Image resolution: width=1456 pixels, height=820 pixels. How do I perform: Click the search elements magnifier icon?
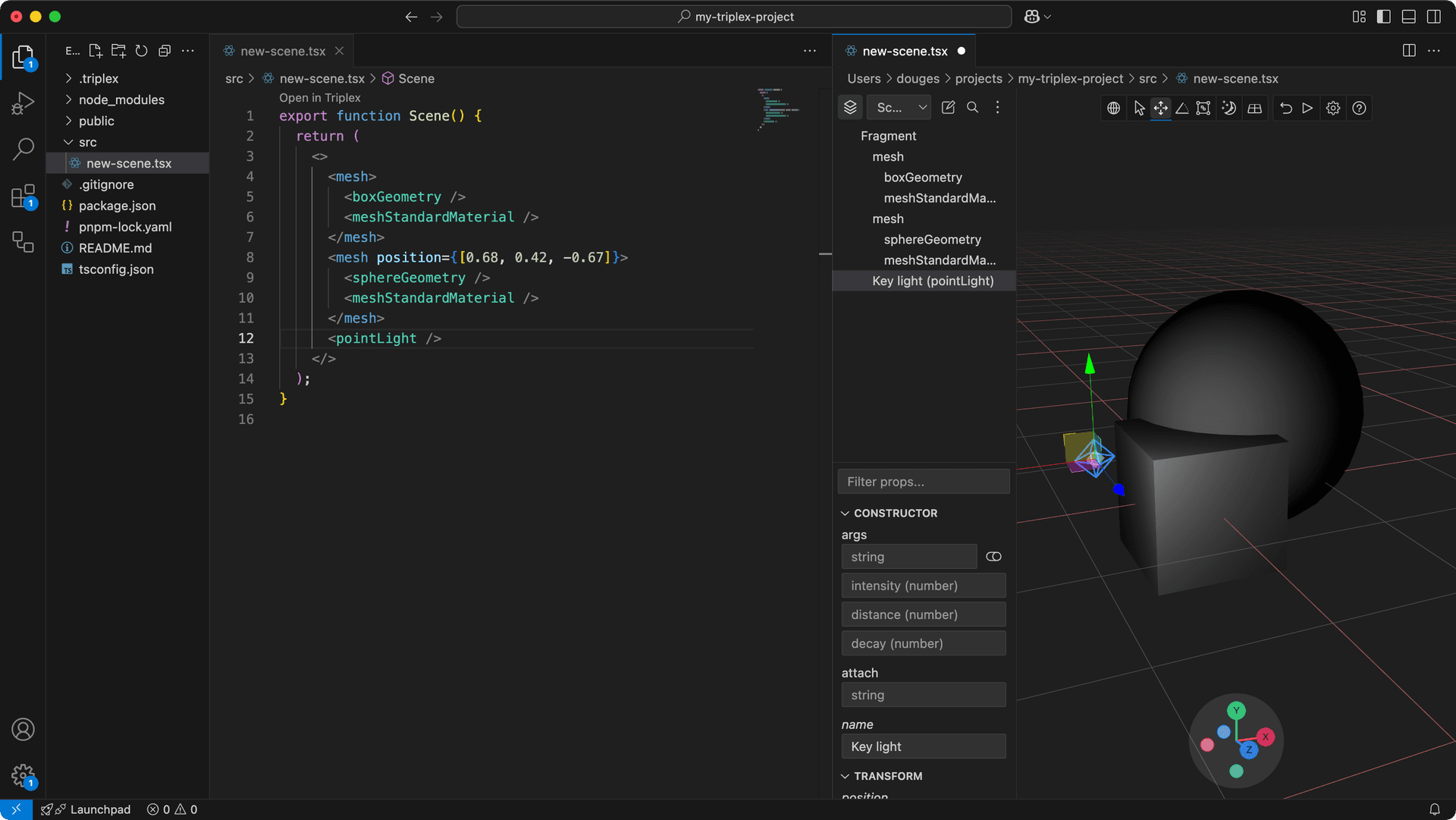pyautogui.click(x=972, y=108)
